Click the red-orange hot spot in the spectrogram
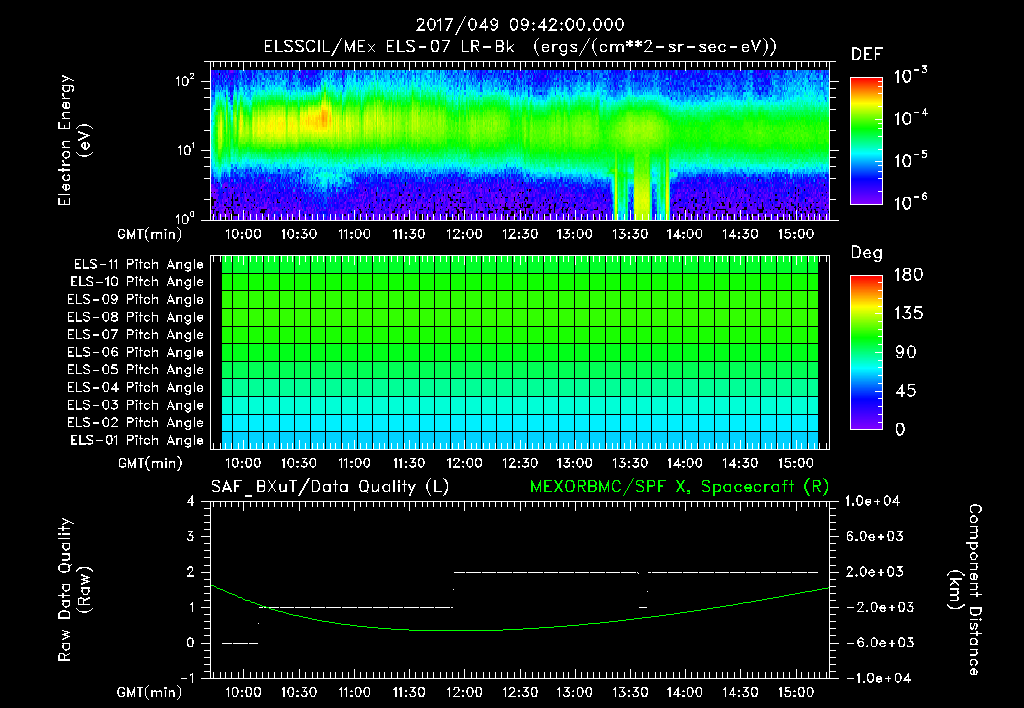The image size is (1024, 708). pyautogui.click(x=323, y=118)
